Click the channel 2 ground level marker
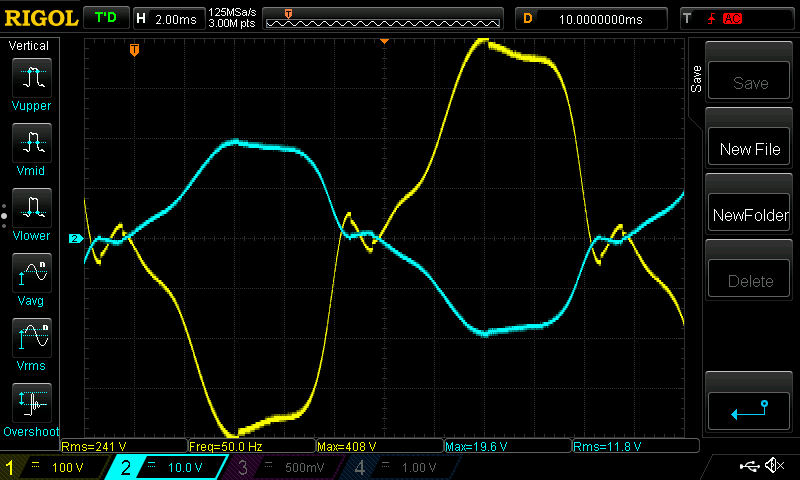The width and height of the screenshot is (800, 480). (x=76, y=238)
